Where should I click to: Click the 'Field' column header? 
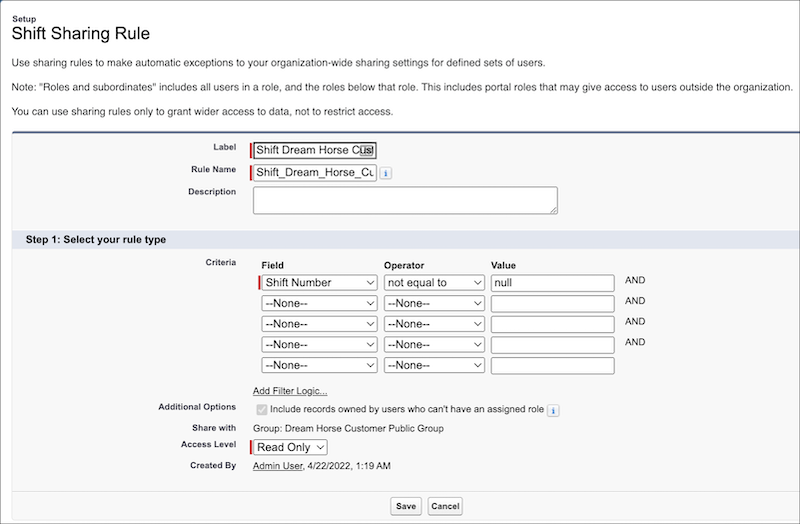272,265
